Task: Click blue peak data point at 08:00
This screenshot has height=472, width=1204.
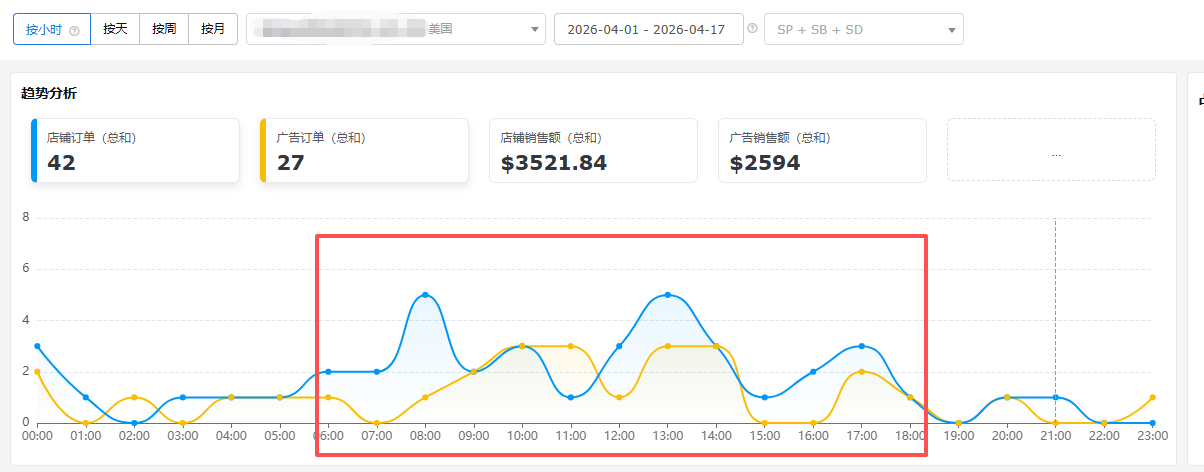Action: (x=425, y=295)
